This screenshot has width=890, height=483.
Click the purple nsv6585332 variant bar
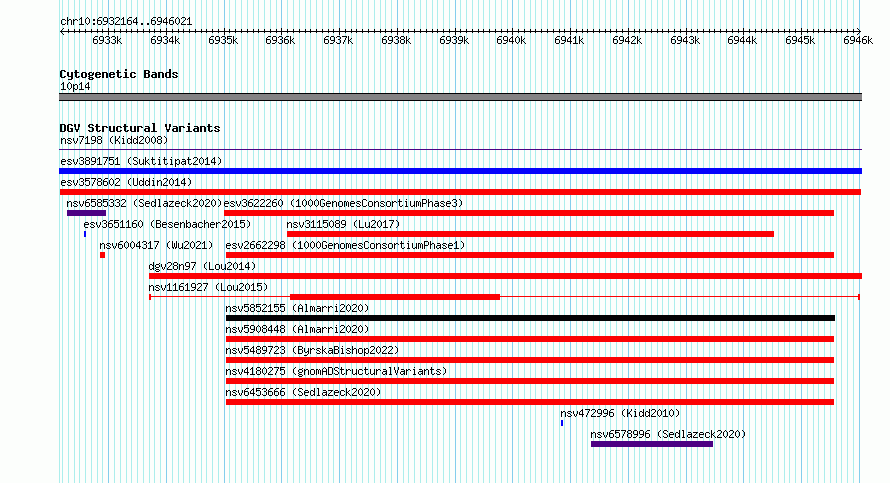point(86,213)
